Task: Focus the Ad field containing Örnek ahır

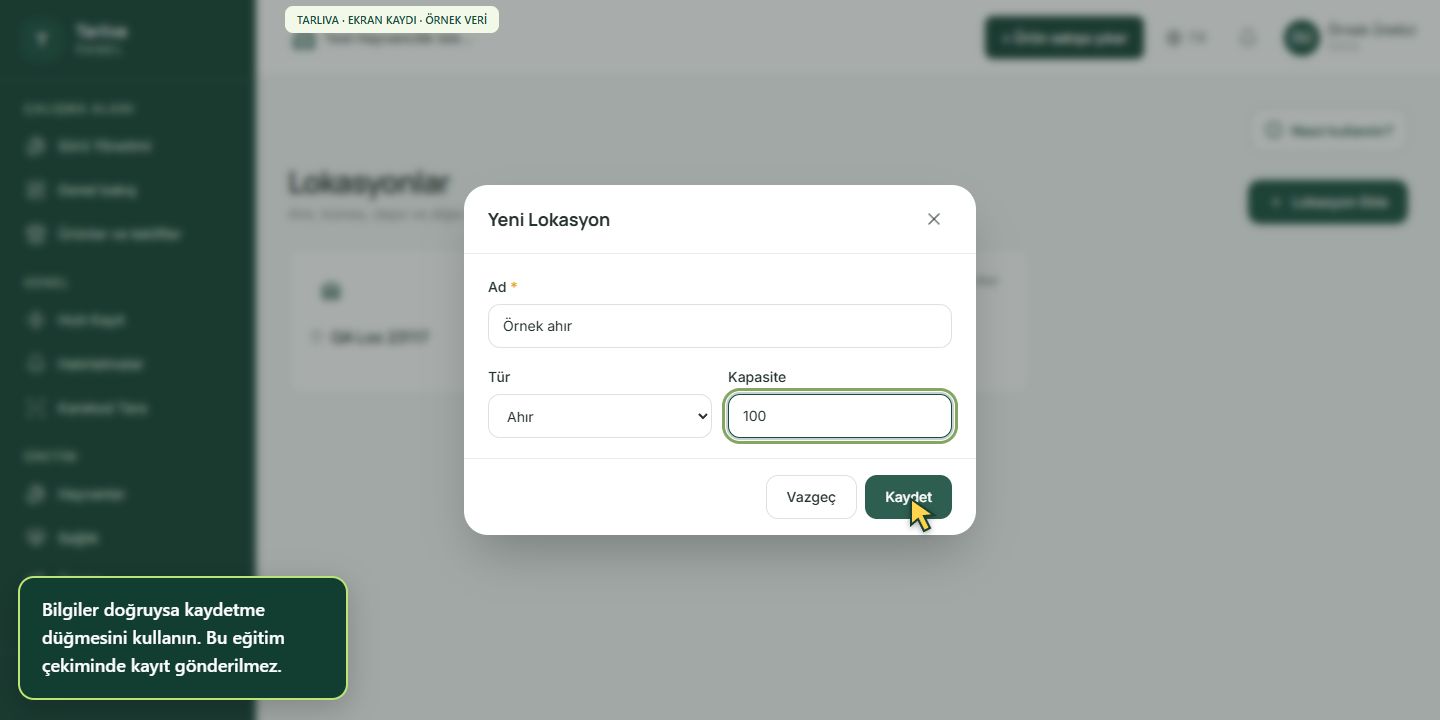Action: (720, 326)
